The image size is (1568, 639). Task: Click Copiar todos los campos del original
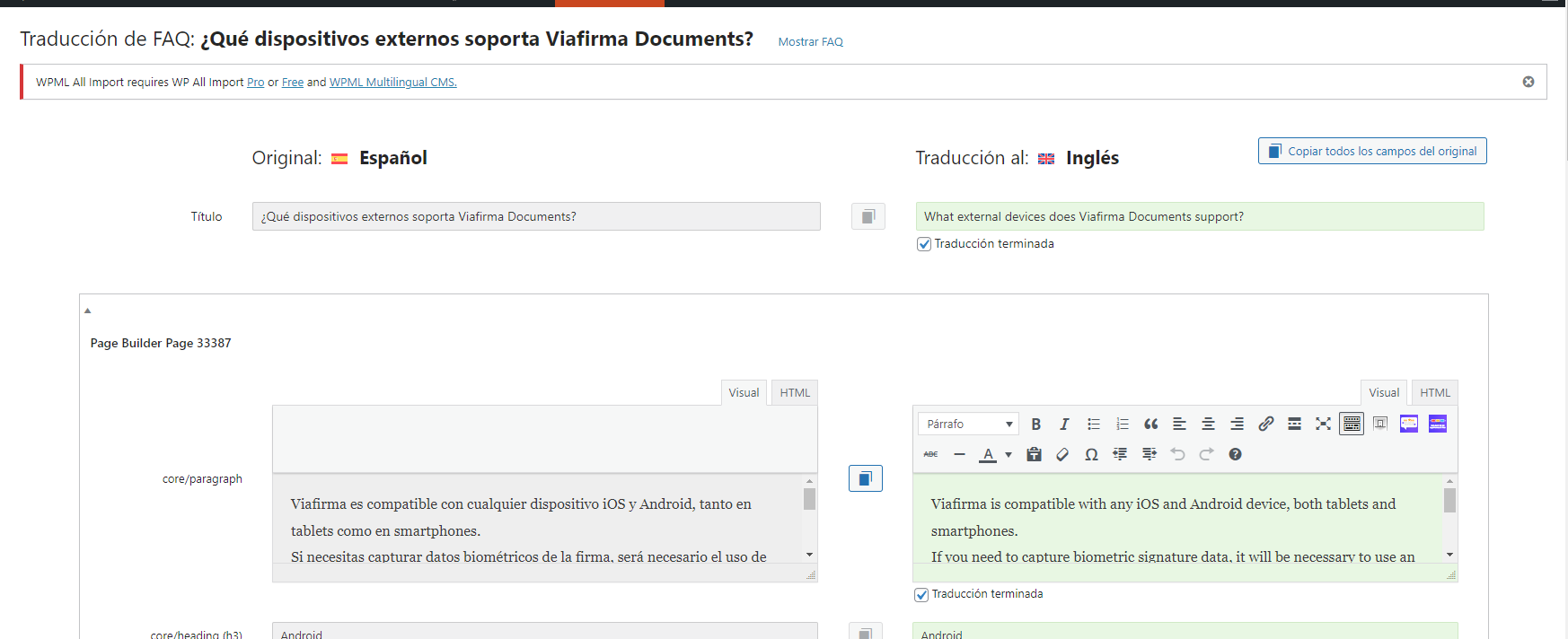pyautogui.click(x=1372, y=151)
